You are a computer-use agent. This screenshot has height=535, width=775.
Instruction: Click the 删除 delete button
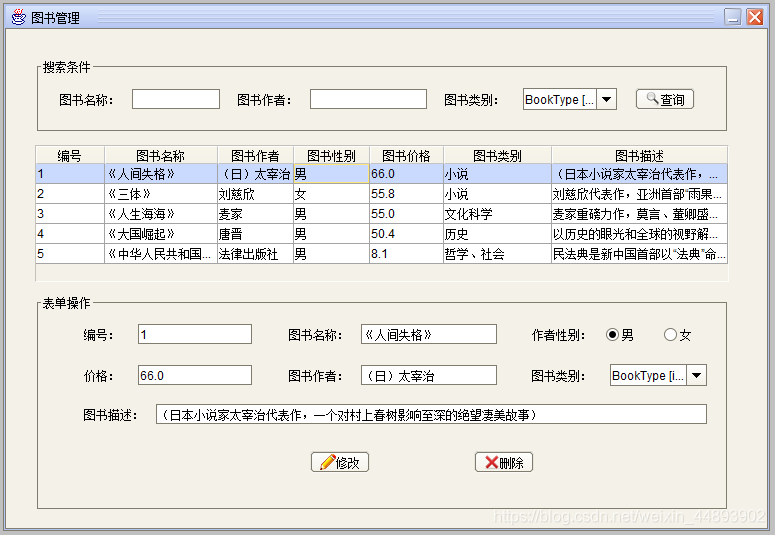coord(504,462)
